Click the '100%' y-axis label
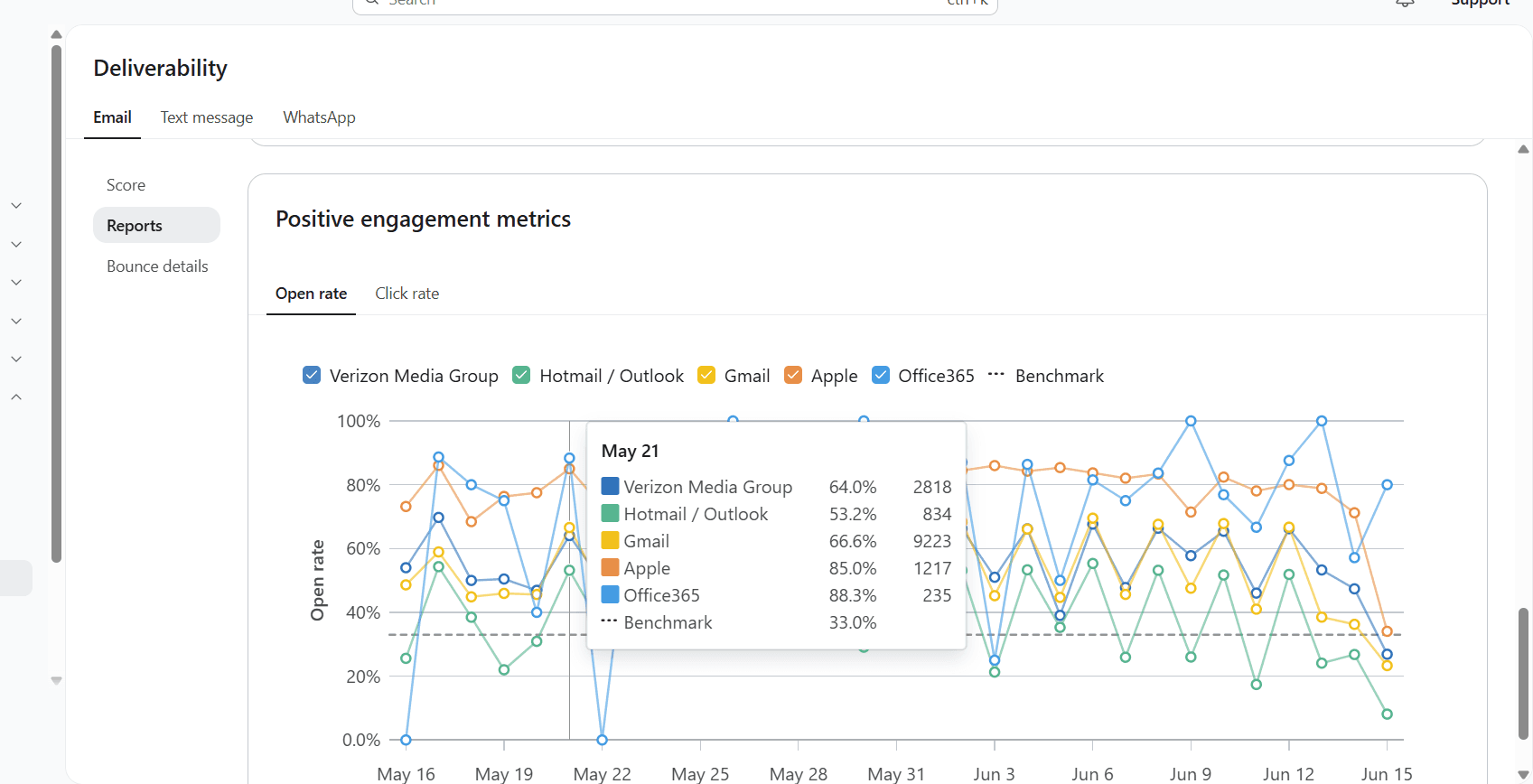 click(359, 421)
